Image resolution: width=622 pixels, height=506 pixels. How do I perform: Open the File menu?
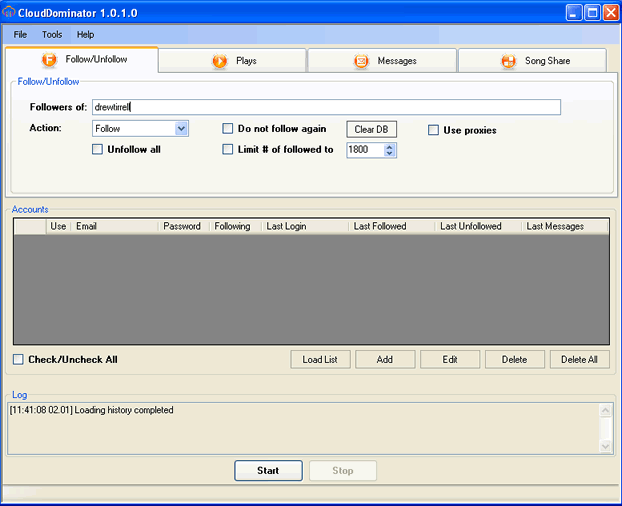(x=20, y=34)
